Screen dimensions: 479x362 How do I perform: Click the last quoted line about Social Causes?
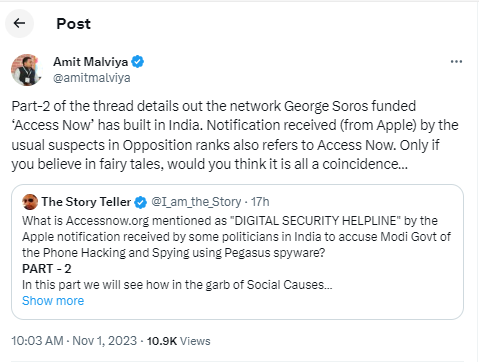tap(177, 285)
